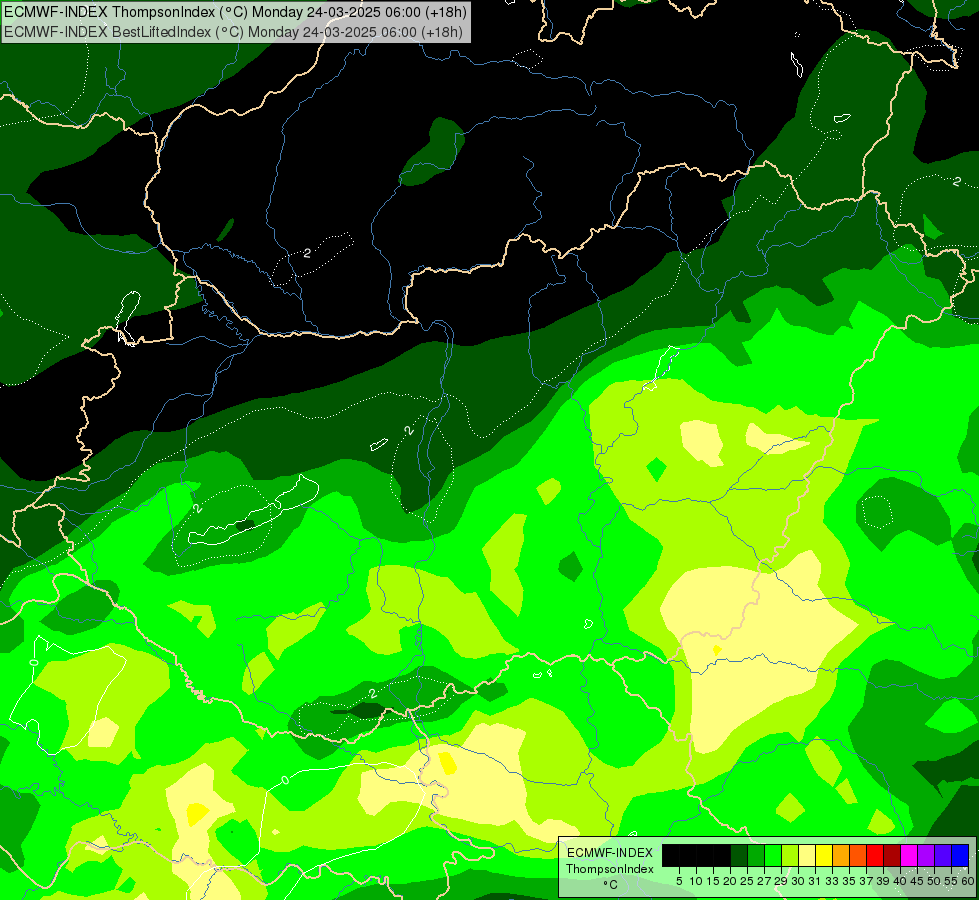
Task: Click the legend scale value '39'
Action: click(x=883, y=881)
